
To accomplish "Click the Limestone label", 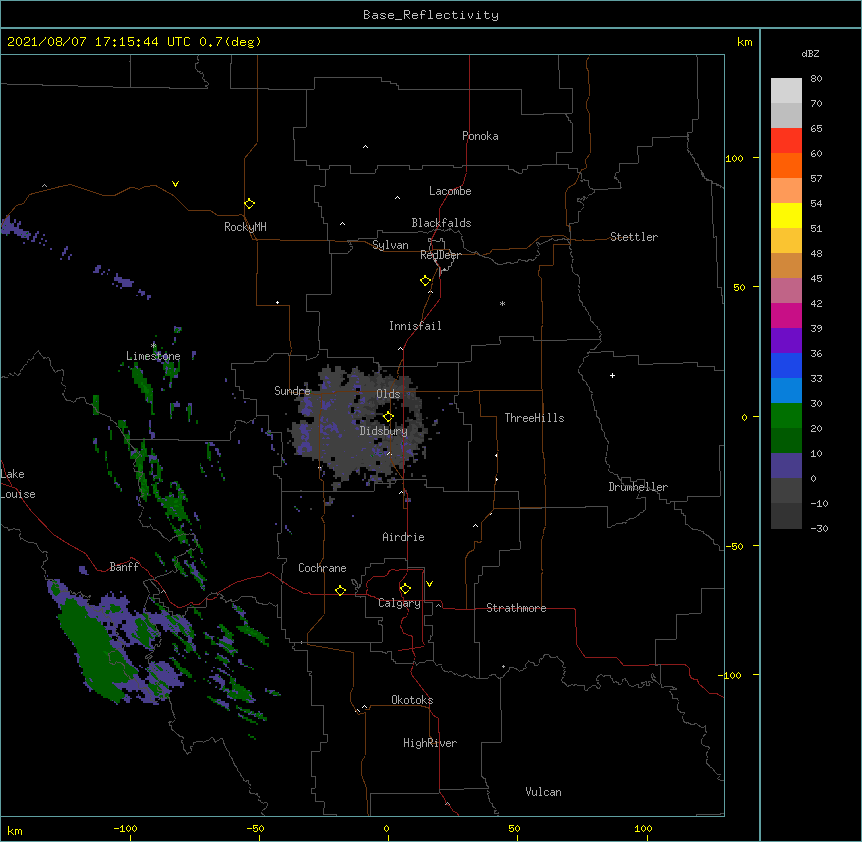I will pos(153,356).
